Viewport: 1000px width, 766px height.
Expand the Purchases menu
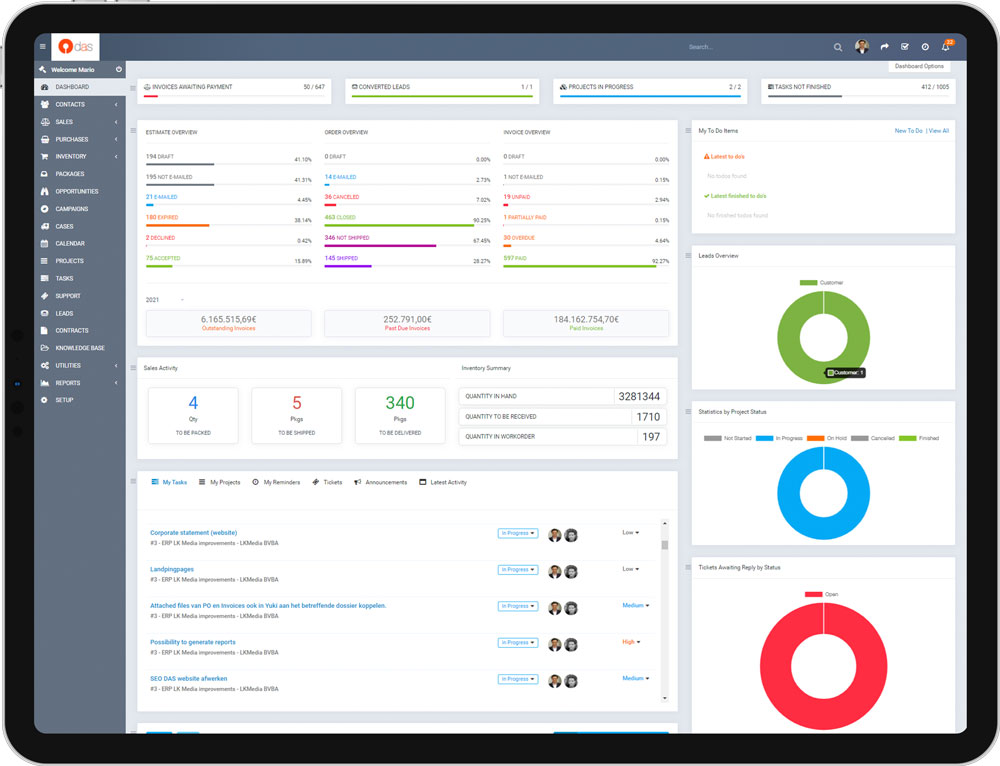(x=80, y=139)
